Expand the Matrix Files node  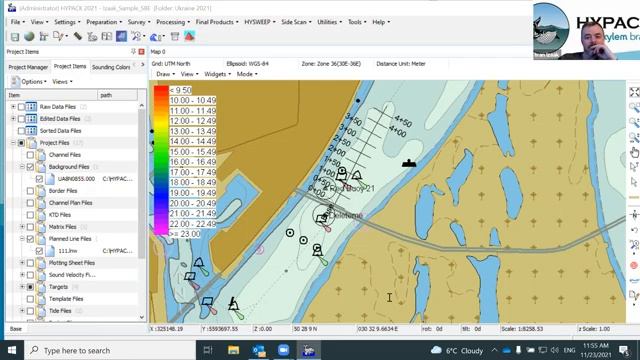click(22, 227)
